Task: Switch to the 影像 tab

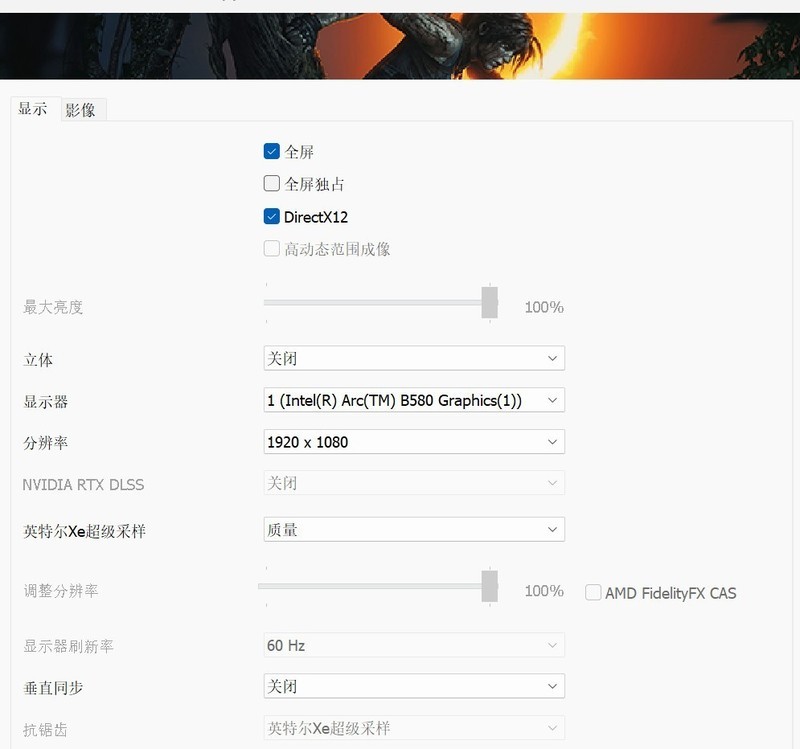Action: coord(83,109)
